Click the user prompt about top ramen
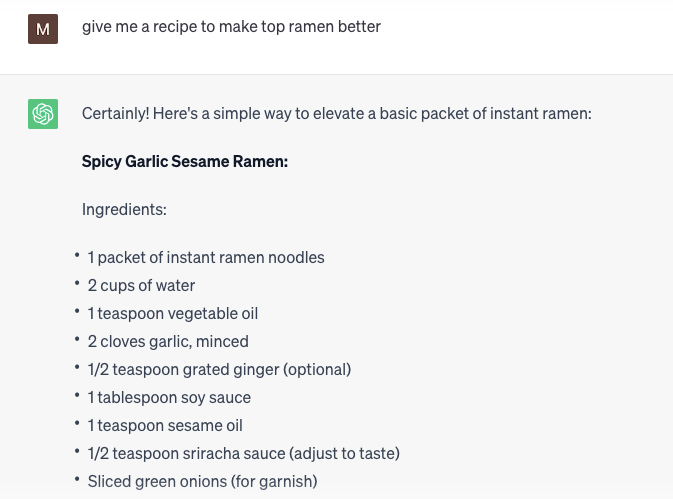This screenshot has height=499, width=673. (231, 27)
